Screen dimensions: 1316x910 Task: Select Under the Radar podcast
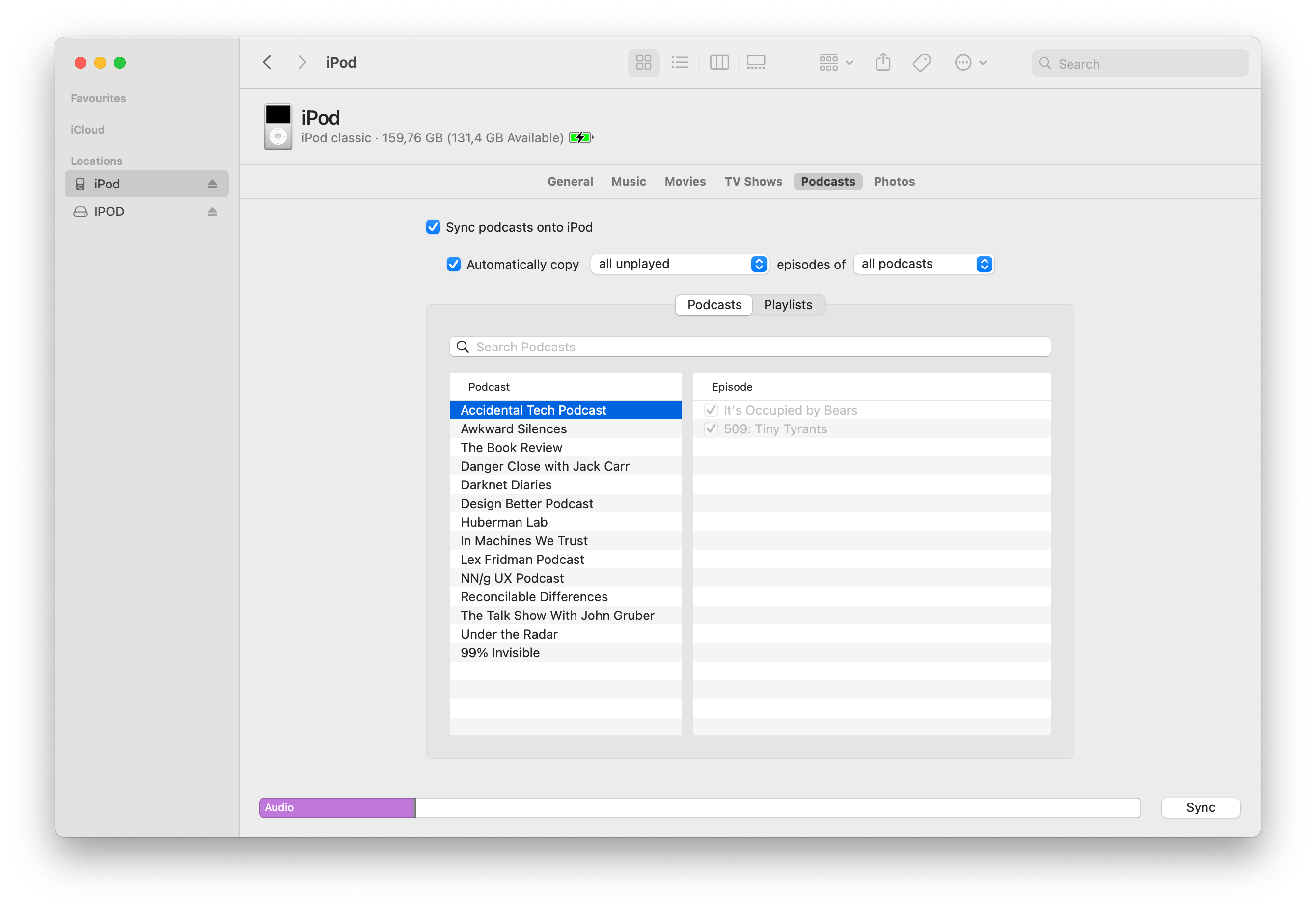(565, 634)
